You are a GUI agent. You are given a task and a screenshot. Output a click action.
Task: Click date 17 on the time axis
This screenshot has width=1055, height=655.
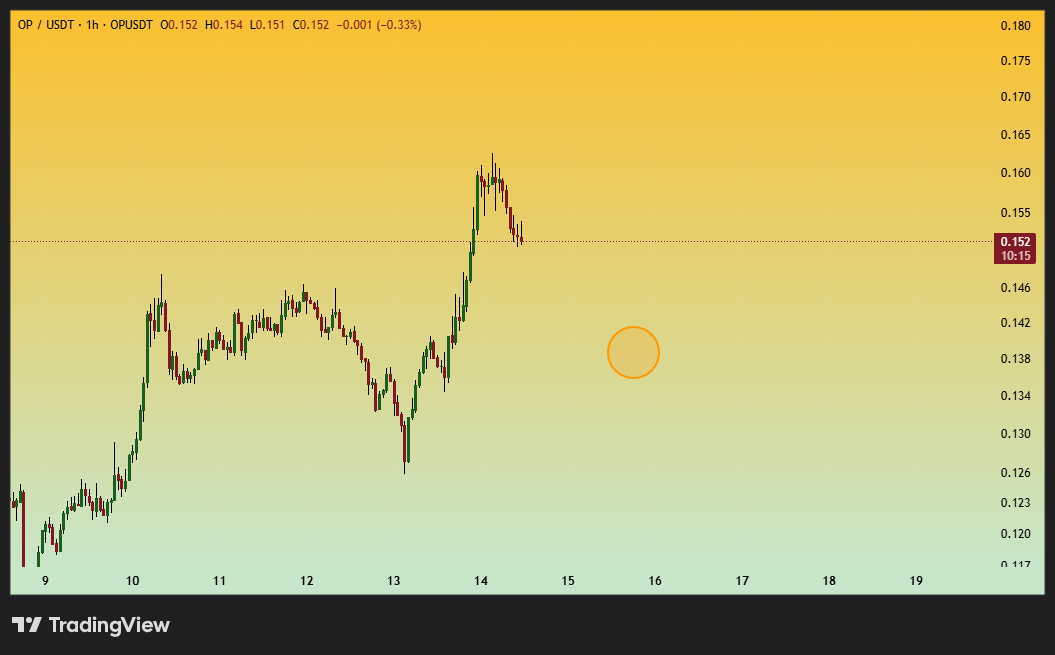click(742, 581)
